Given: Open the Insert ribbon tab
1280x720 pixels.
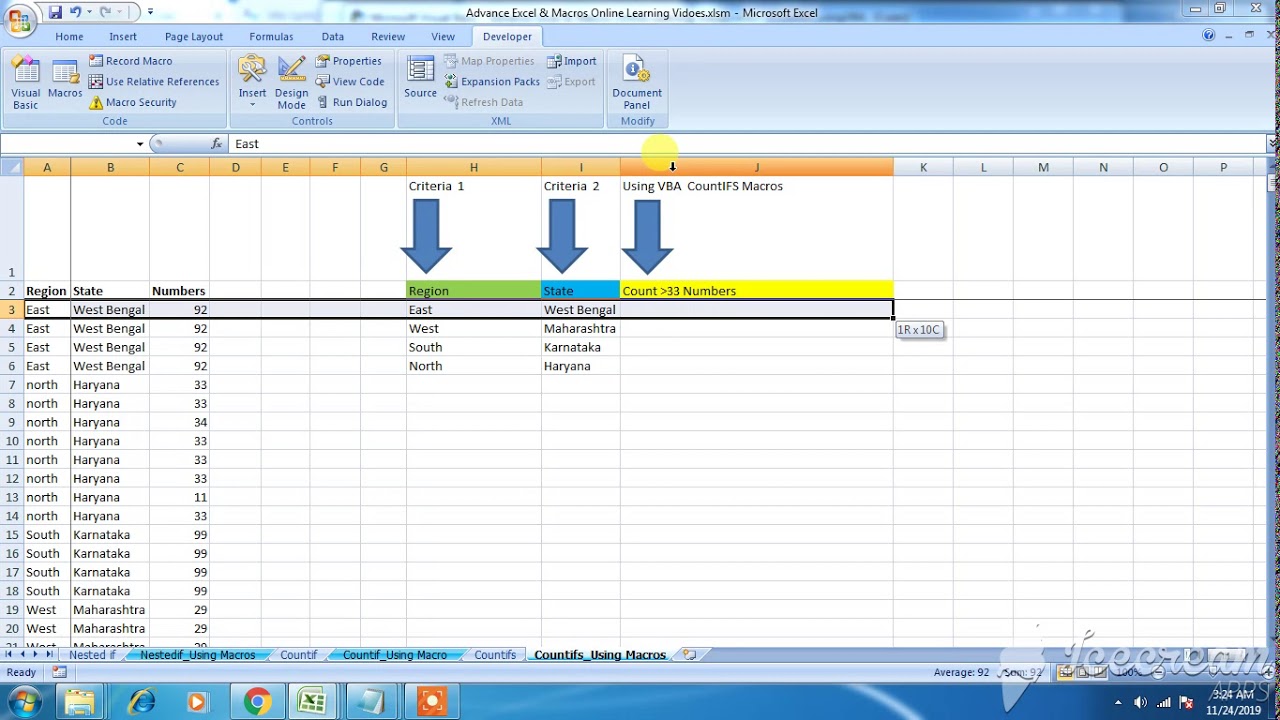Looking at the screenshot, I should (123, 37).
